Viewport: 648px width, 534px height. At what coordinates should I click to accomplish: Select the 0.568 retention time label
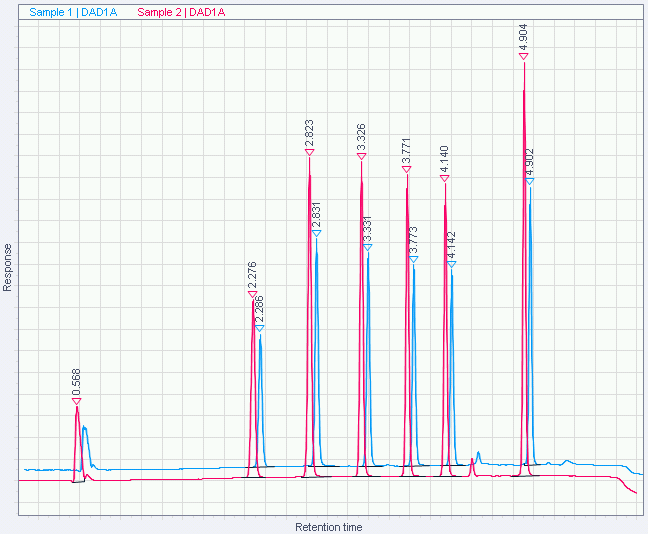(76, 383)
